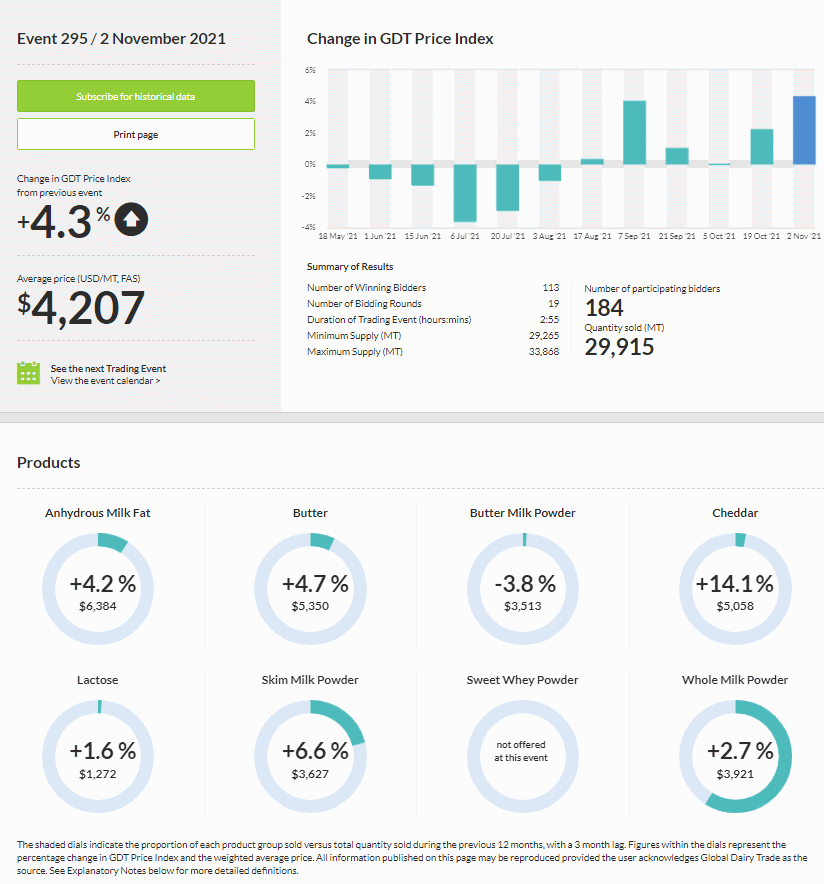Click the Butter Milk Powder heading

[x=522, y=513]
